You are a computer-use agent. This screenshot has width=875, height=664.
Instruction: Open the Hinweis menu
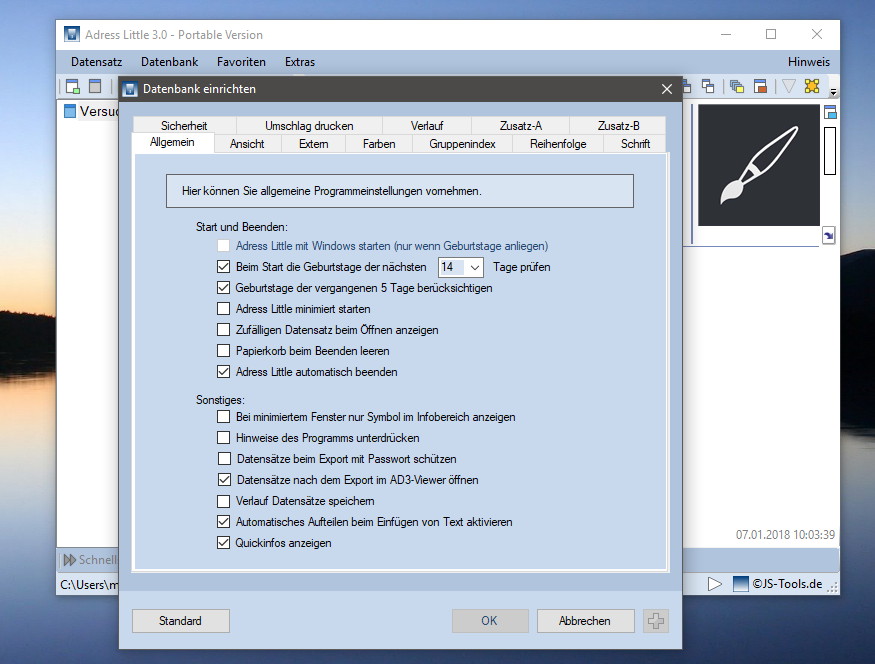[809, 62]
